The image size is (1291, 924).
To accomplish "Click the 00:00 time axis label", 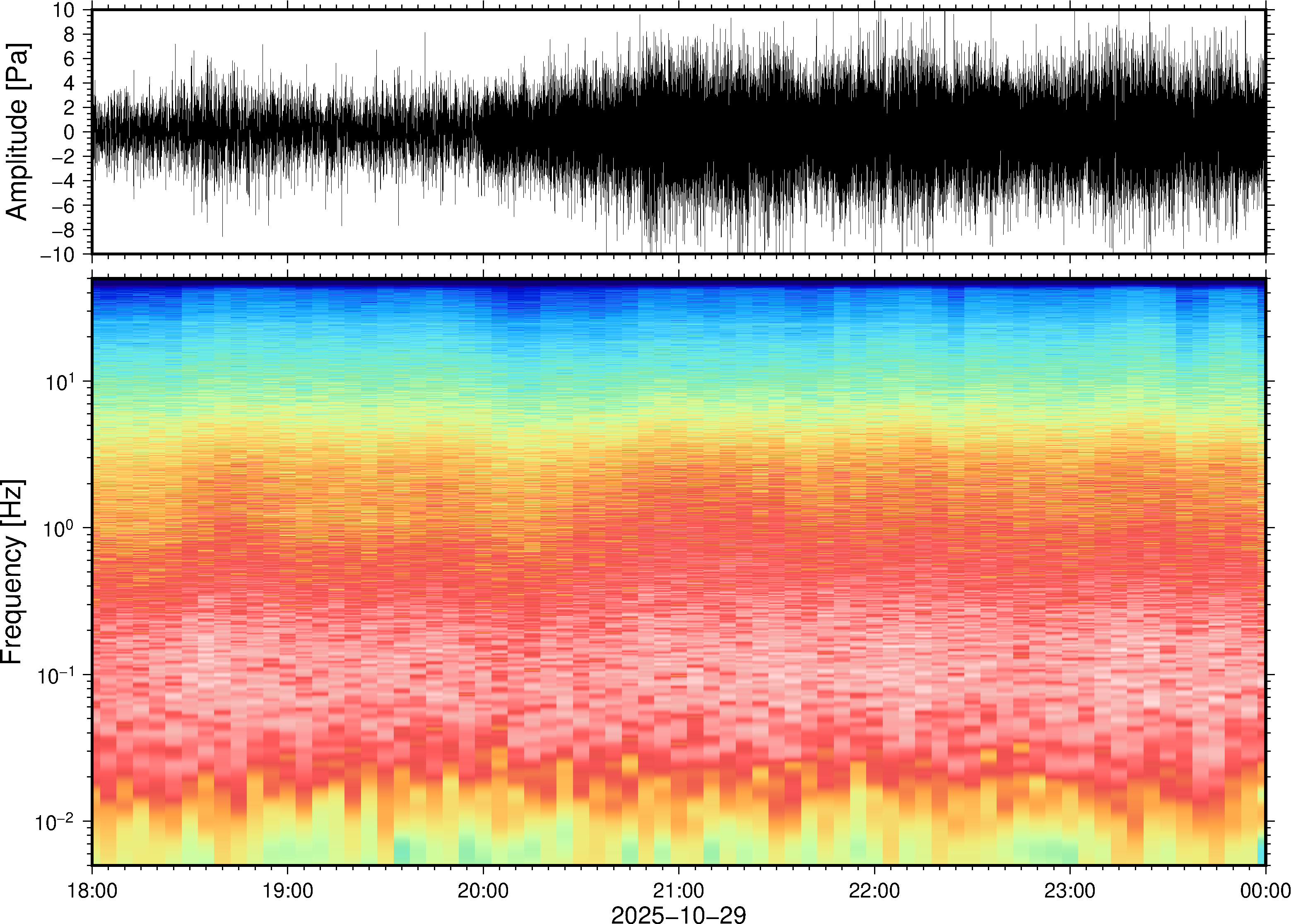I will (x=1265, y=890).
